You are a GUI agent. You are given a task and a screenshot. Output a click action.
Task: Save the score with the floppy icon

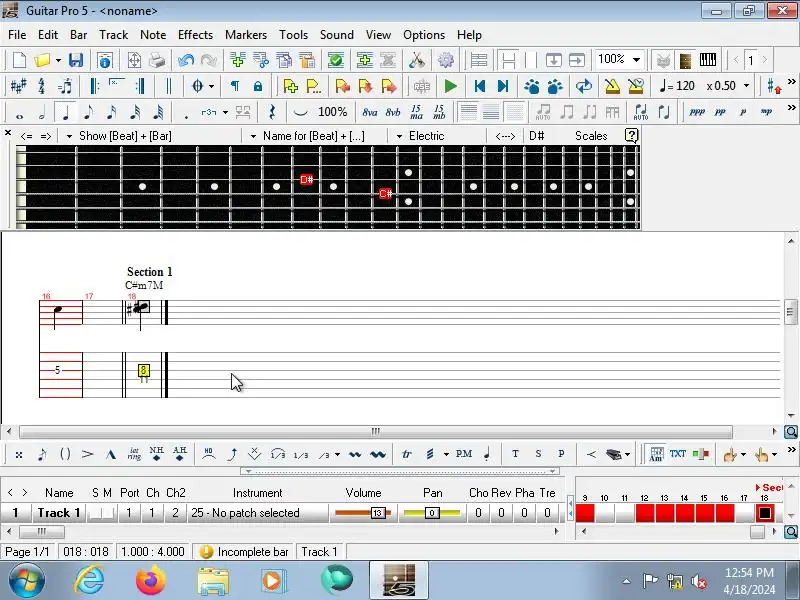pyautogui.click(x=76, y=60)
